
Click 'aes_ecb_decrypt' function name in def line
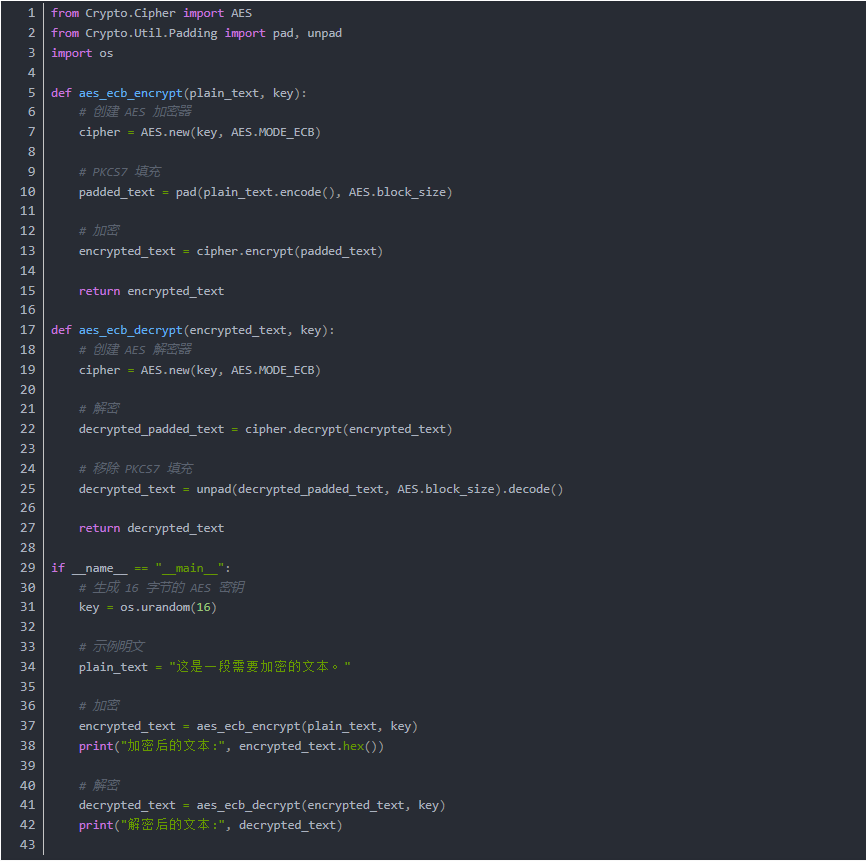(130, 330)
